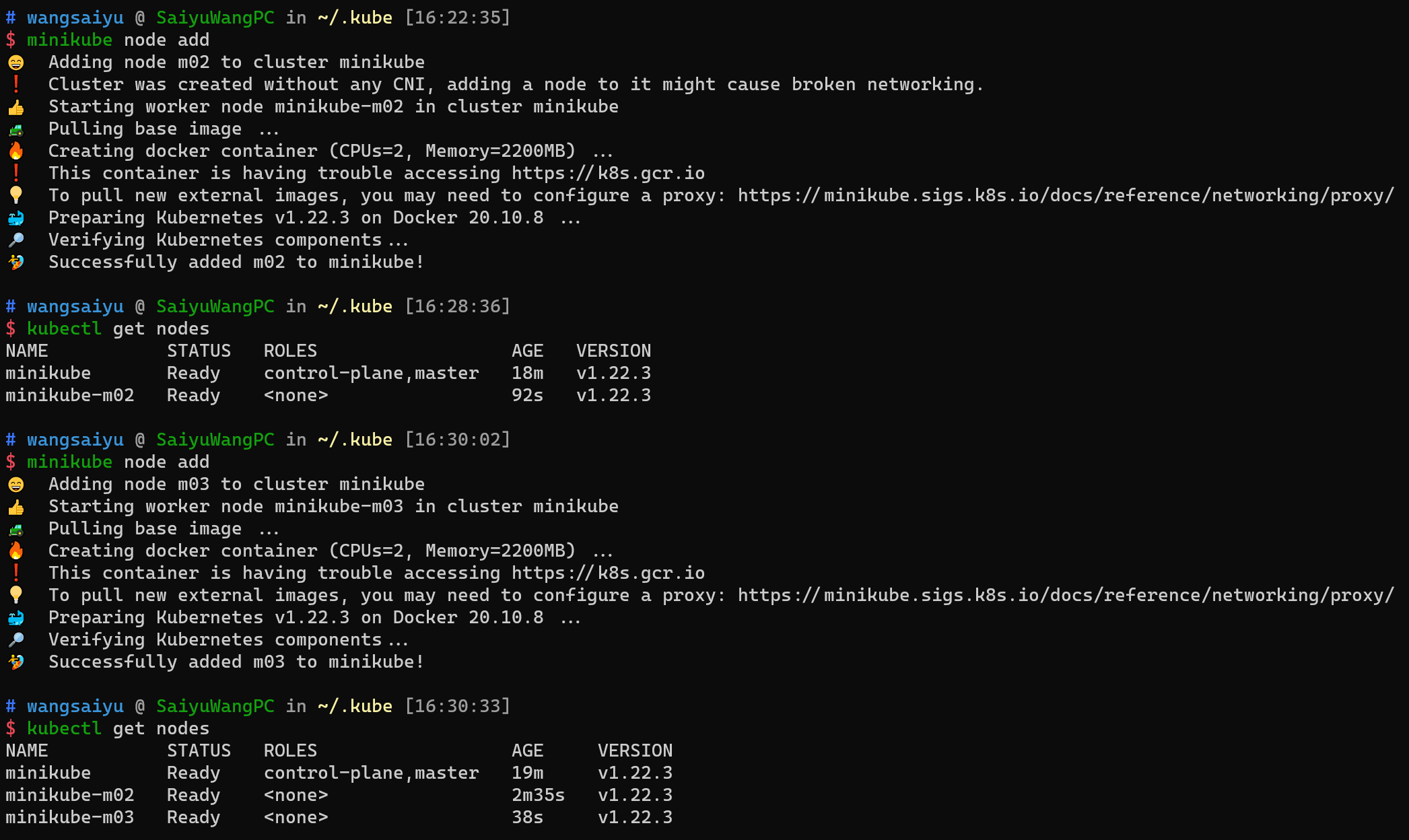Click the "kubectl" command at the 16:30:33 prompt
The height and width of the screenshot is (840, 1409).
(x=64, y=729)
